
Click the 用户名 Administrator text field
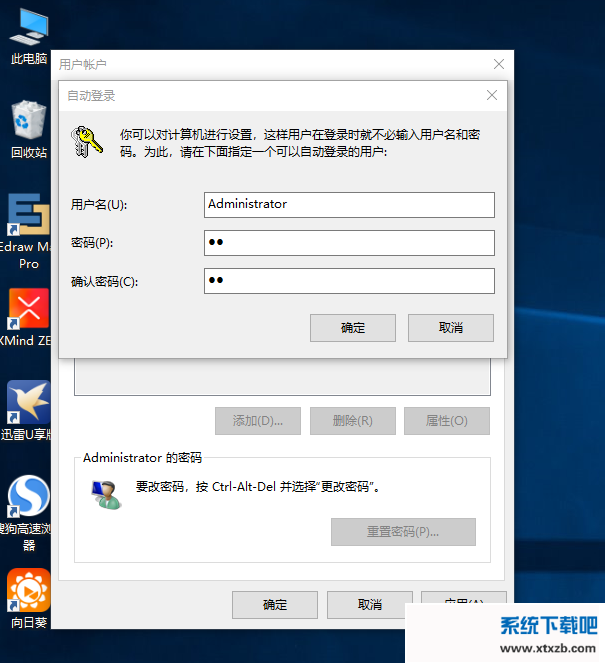point(349,205)
